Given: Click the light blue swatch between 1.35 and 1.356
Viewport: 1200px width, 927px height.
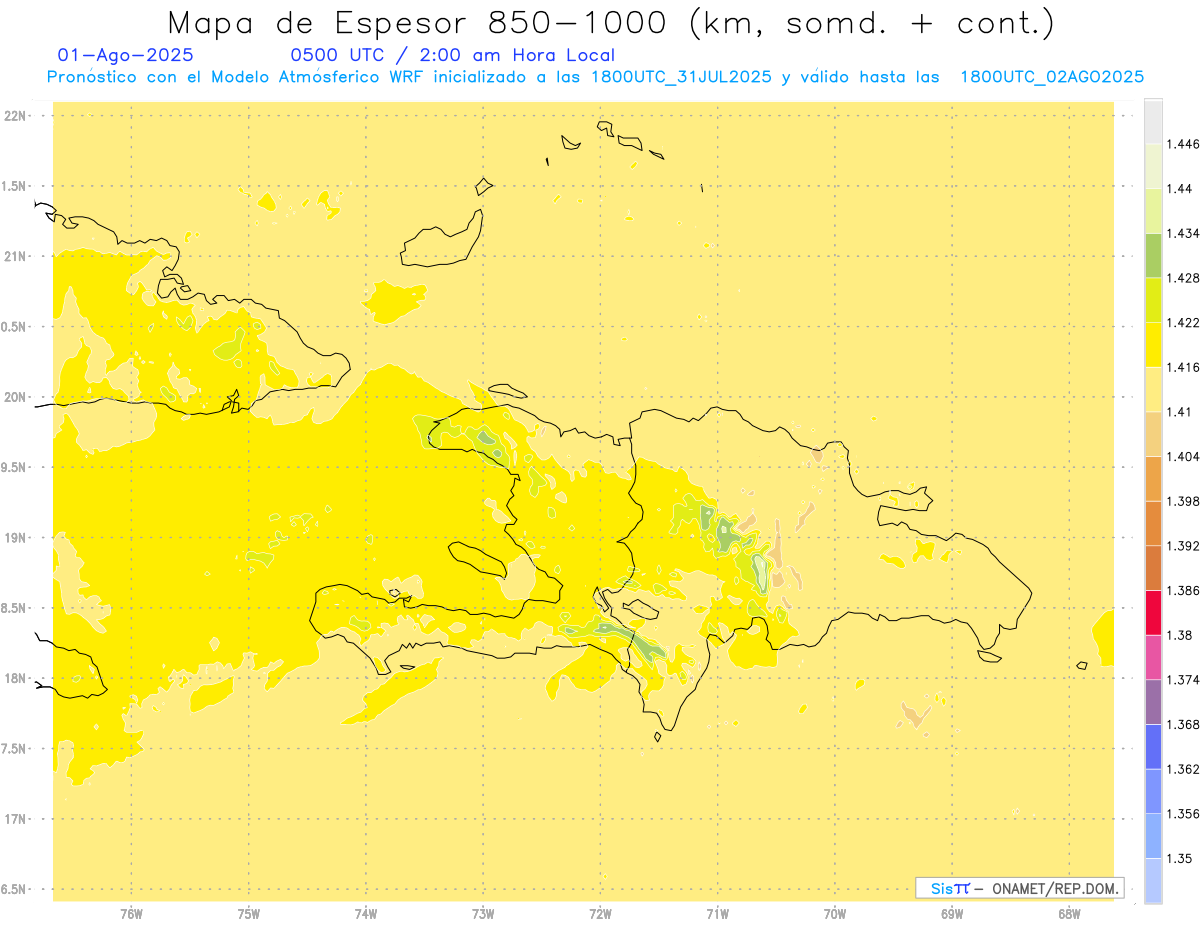Looking at the screenshot, I should point(1153,836).
